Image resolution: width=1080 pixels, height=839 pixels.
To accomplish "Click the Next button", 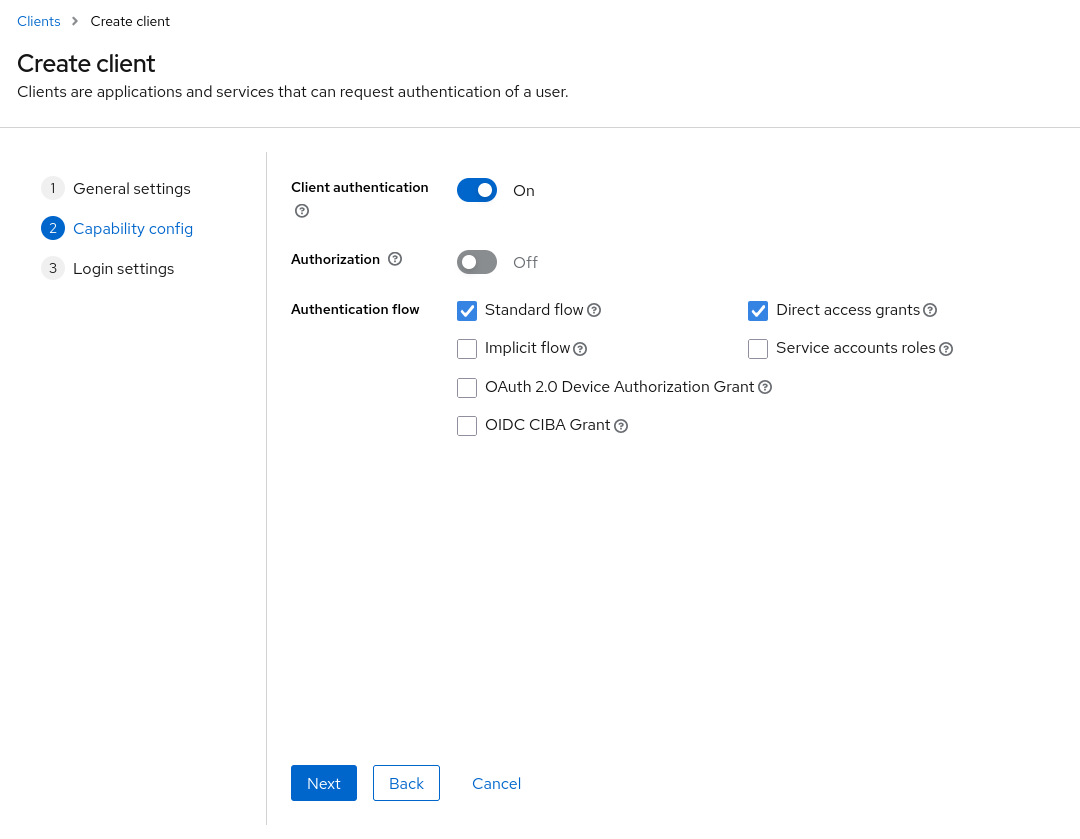I will point(324,783).
